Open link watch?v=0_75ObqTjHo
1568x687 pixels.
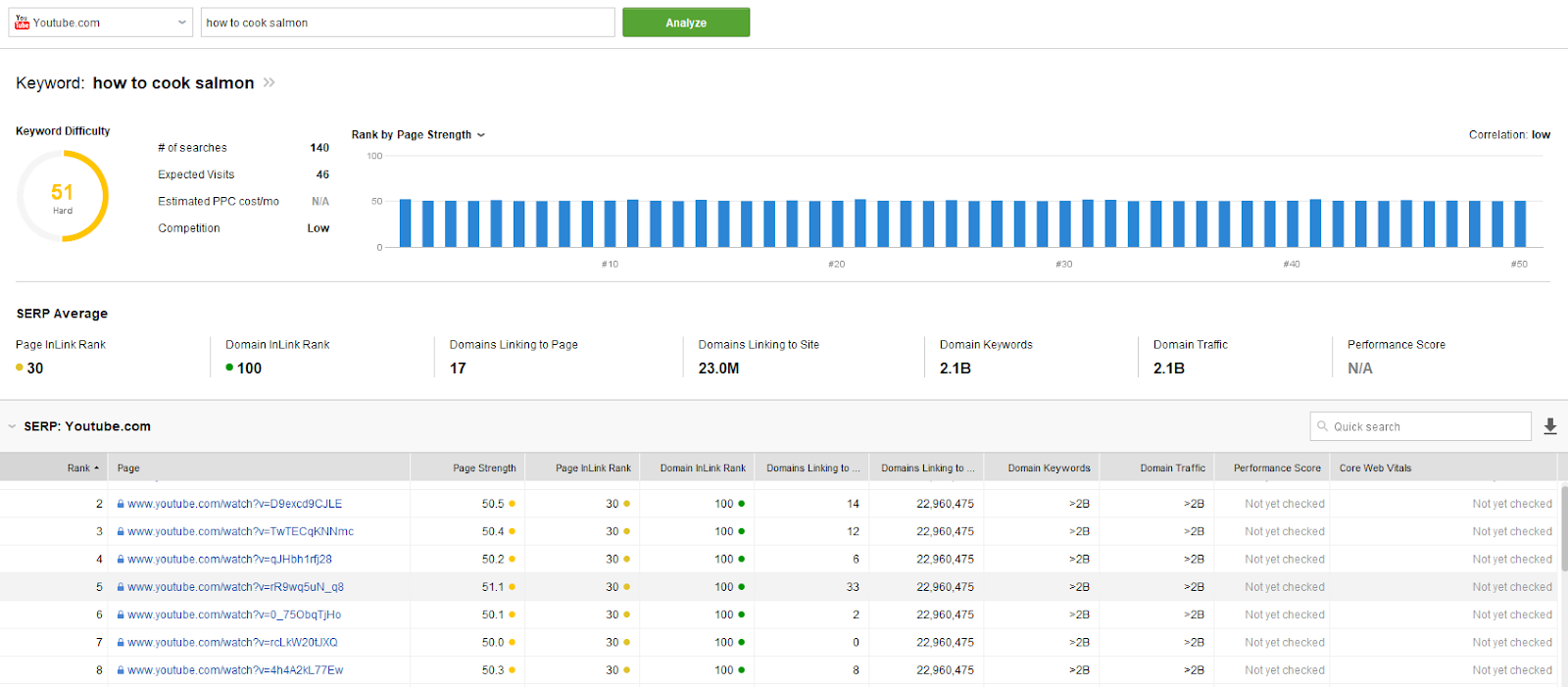[234, 614]
